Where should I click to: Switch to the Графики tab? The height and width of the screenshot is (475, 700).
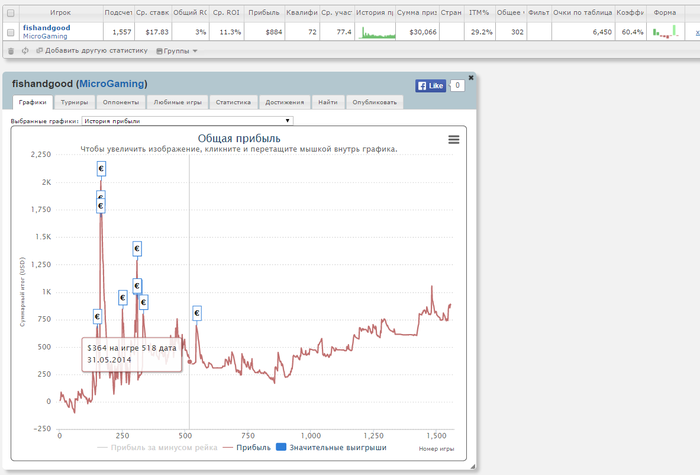pyautogui.click(x=33, y=102)
